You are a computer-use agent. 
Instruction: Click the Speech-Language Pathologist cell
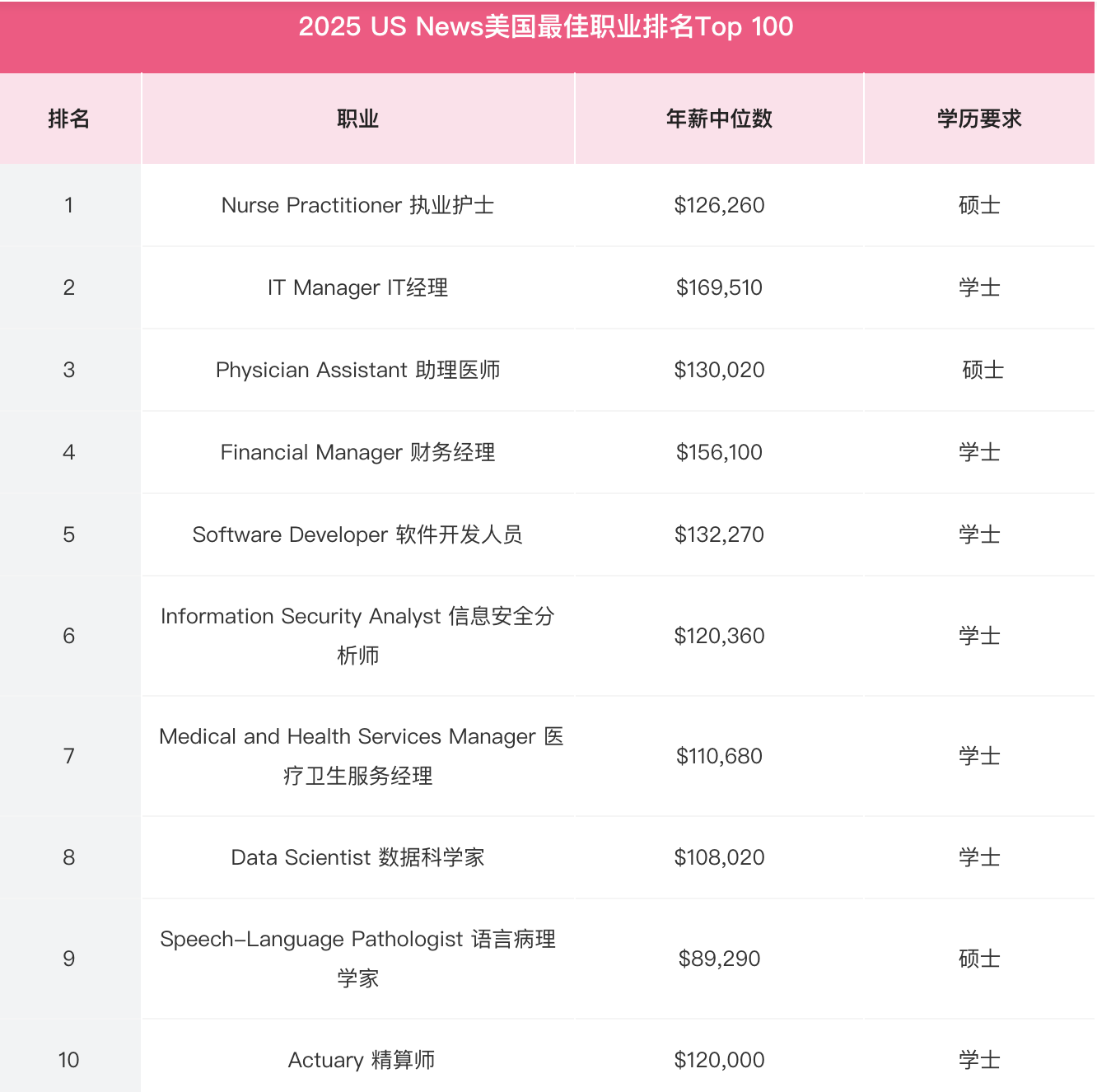[357, 958]
